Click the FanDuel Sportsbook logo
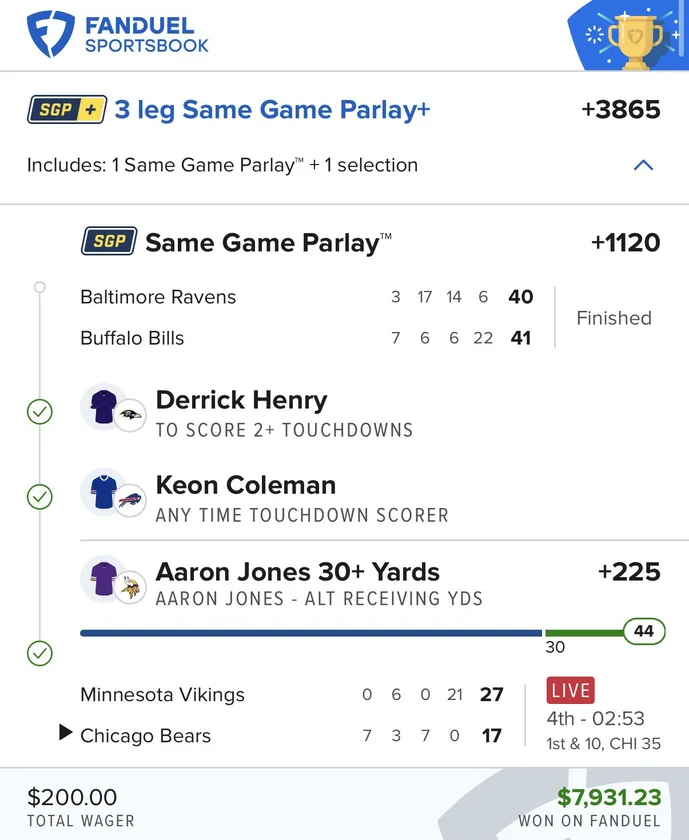The height and width of the screenshot is (840, 689). (118, 34)
